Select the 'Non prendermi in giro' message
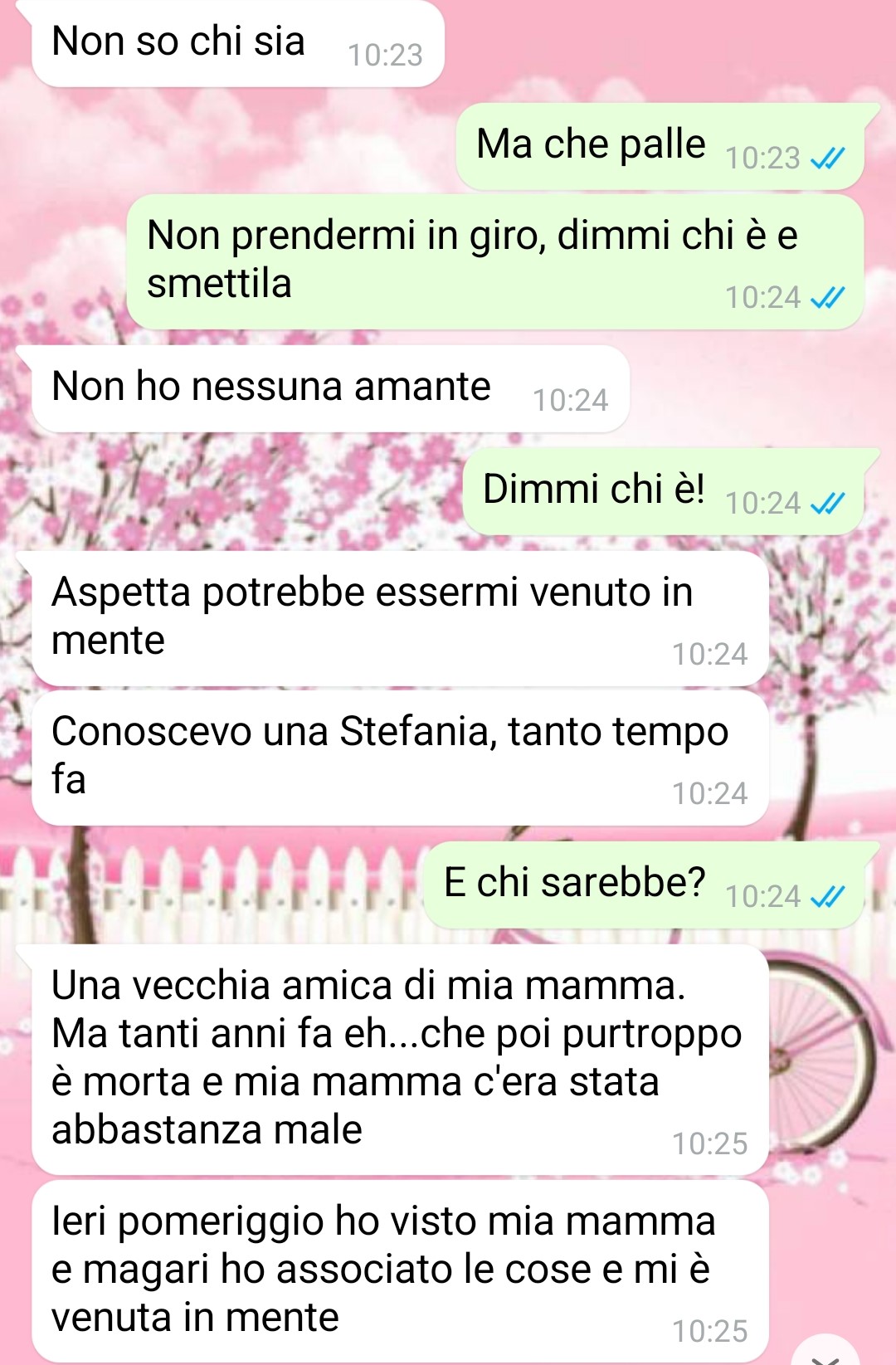Screen dimensions: 896x1365 tap(495, 262)
